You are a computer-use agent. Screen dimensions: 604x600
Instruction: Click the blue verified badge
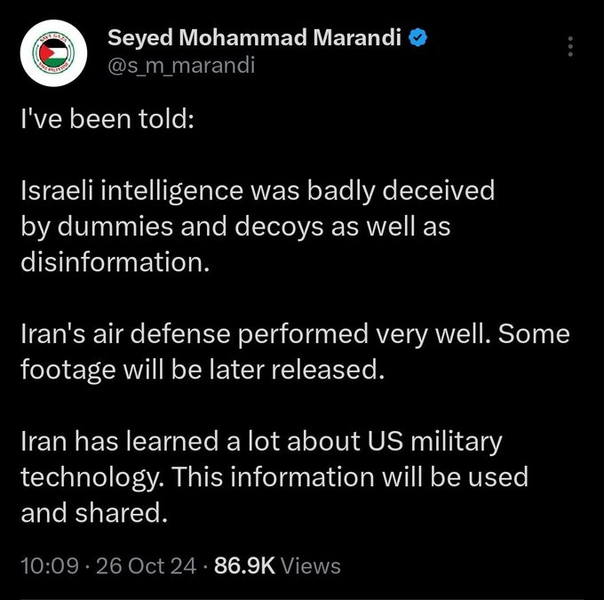click(422, 40)
